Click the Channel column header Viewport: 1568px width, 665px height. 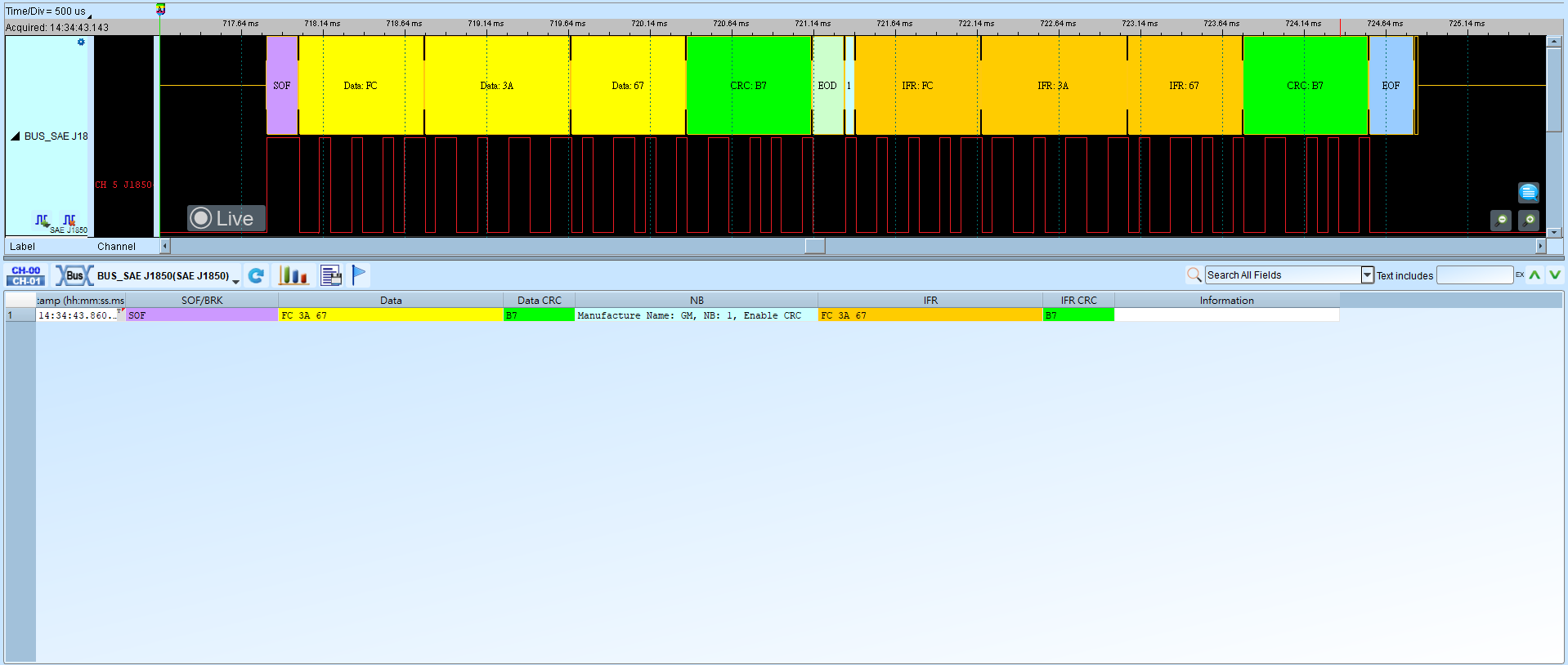[x=116, y=247]
